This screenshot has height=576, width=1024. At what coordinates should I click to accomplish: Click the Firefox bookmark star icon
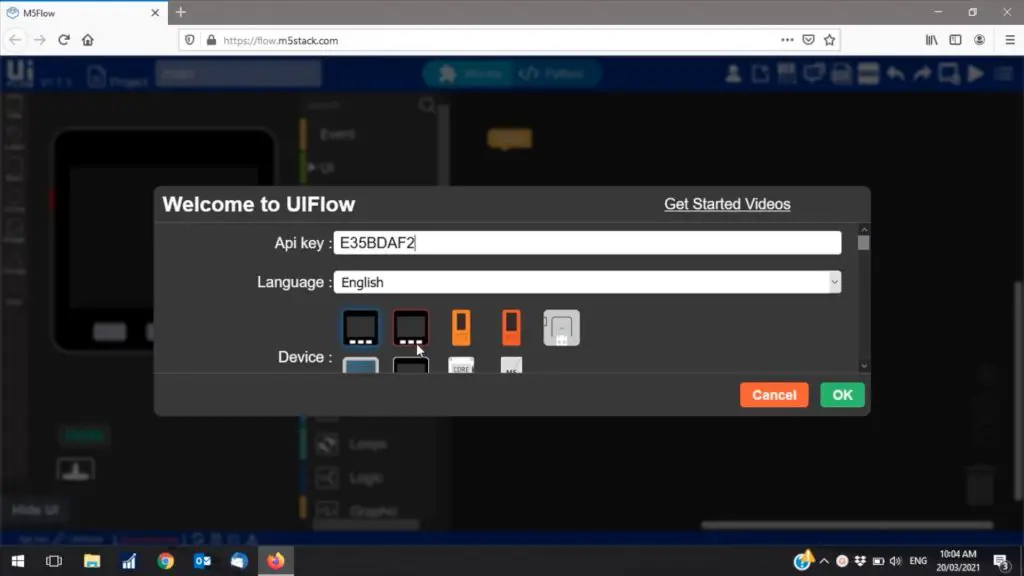[x=829, y=40]
